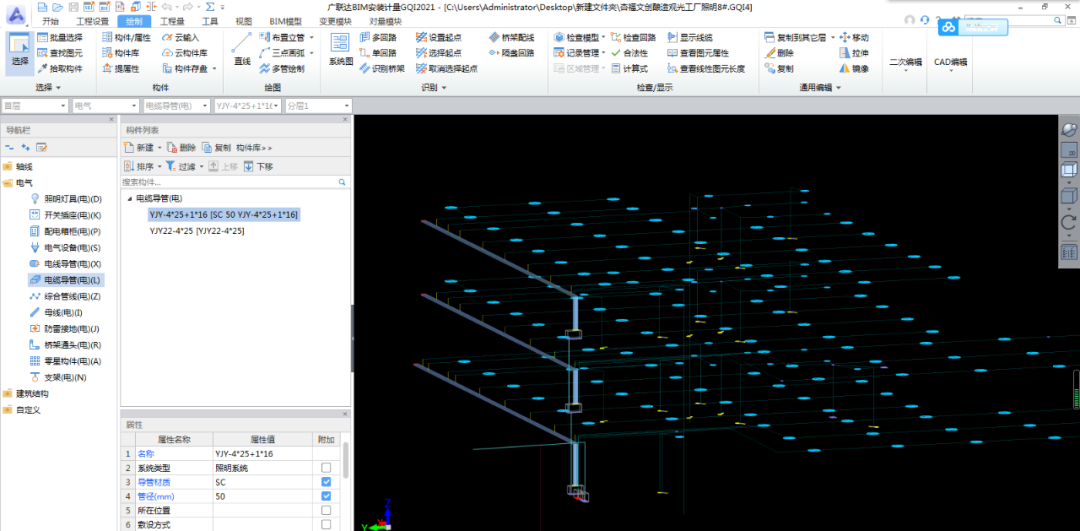Toggle 附加 checkbox for 系统类型 row
The height and width of the screenshot is (531, 1080).
pyautogui.click(x=326, y=468)
